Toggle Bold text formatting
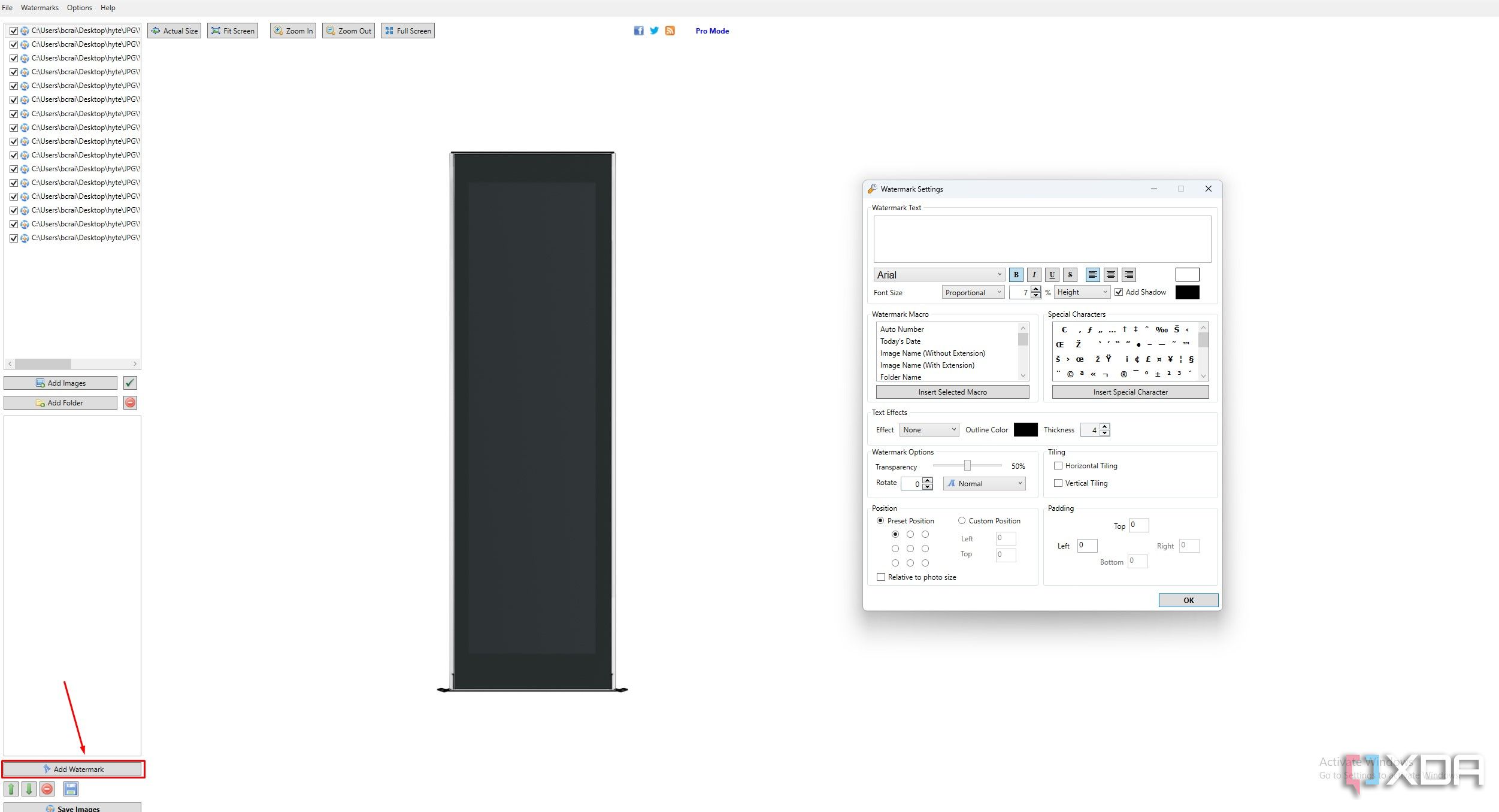This screenshot has height=812, width=1499. point(1016,275)
